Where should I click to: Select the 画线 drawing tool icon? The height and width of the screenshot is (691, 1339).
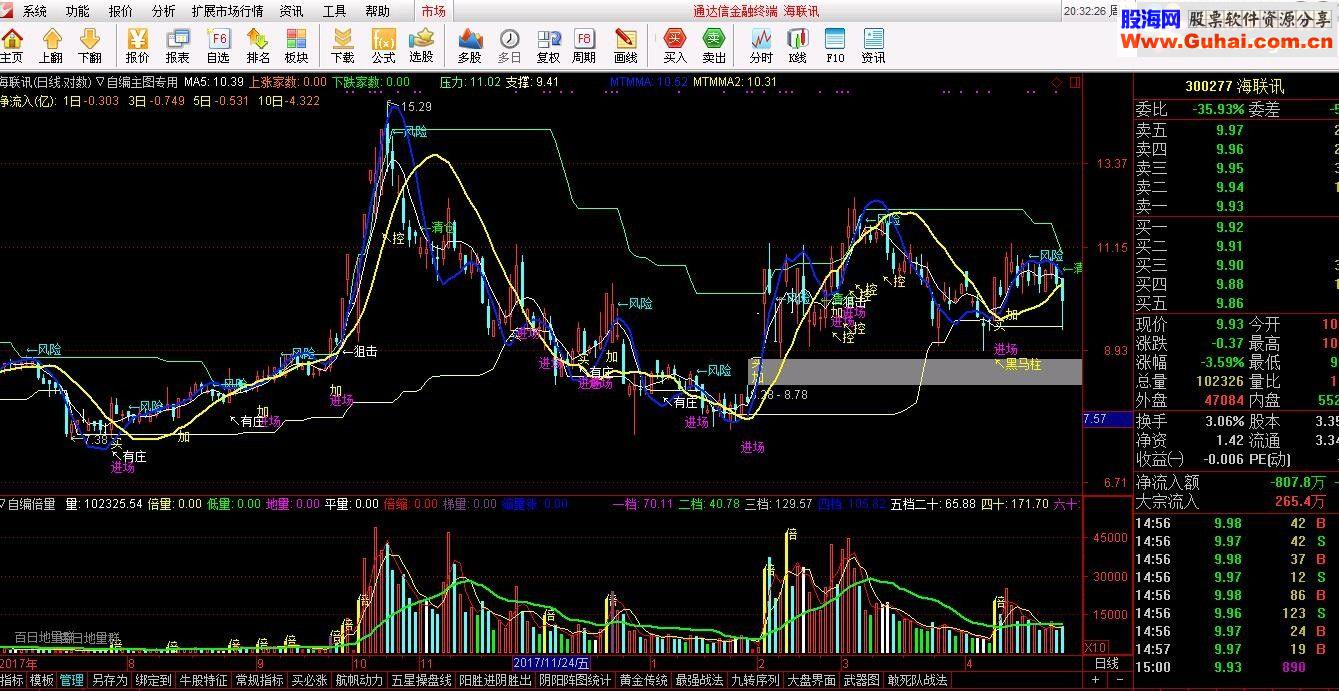pyautogui.click(x=625, y=46)
